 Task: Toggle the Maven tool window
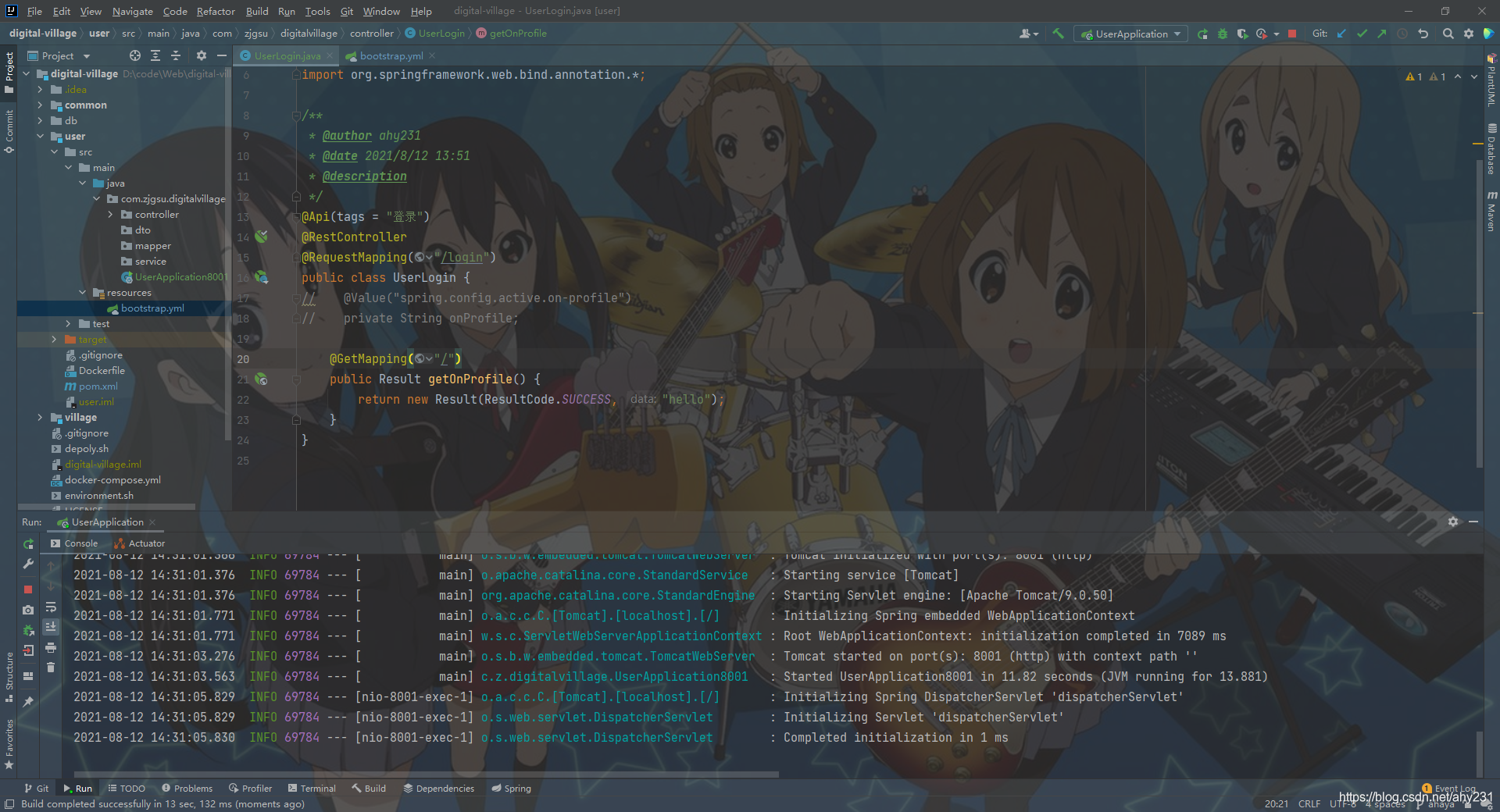click(x=1491, y=211)
